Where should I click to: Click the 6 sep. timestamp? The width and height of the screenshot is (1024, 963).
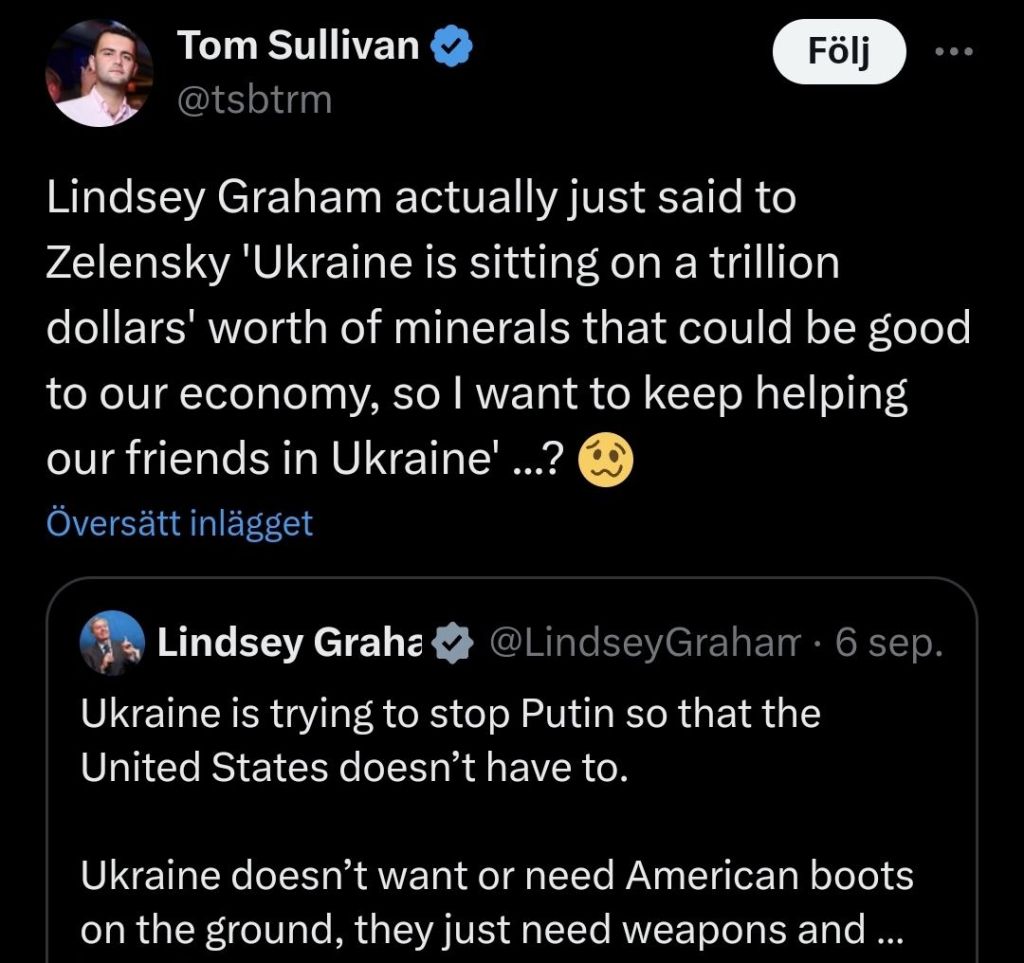point(888,644)
